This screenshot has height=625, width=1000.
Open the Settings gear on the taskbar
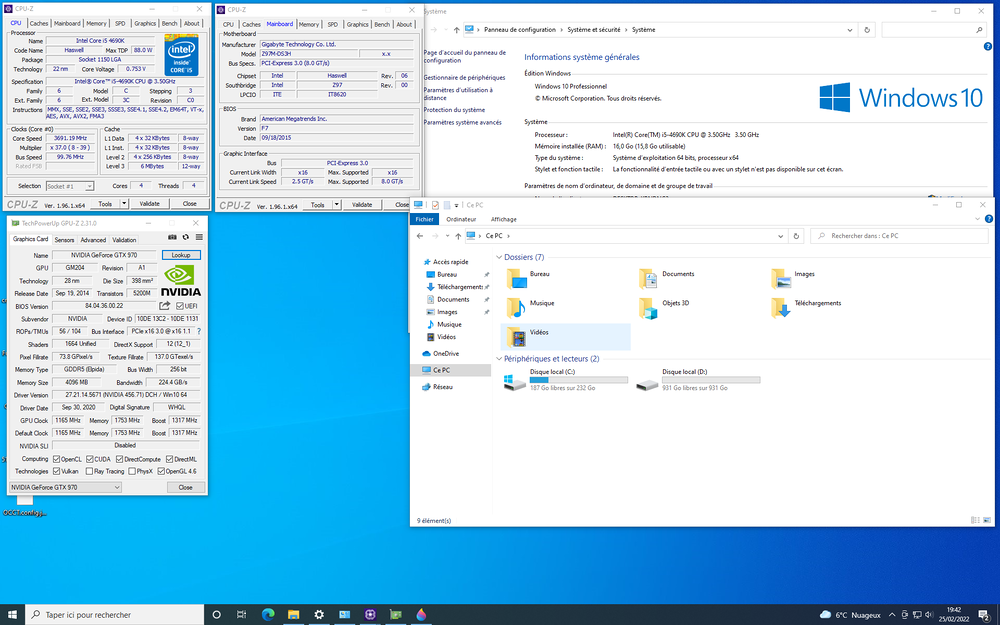click(x=319, y=615)
